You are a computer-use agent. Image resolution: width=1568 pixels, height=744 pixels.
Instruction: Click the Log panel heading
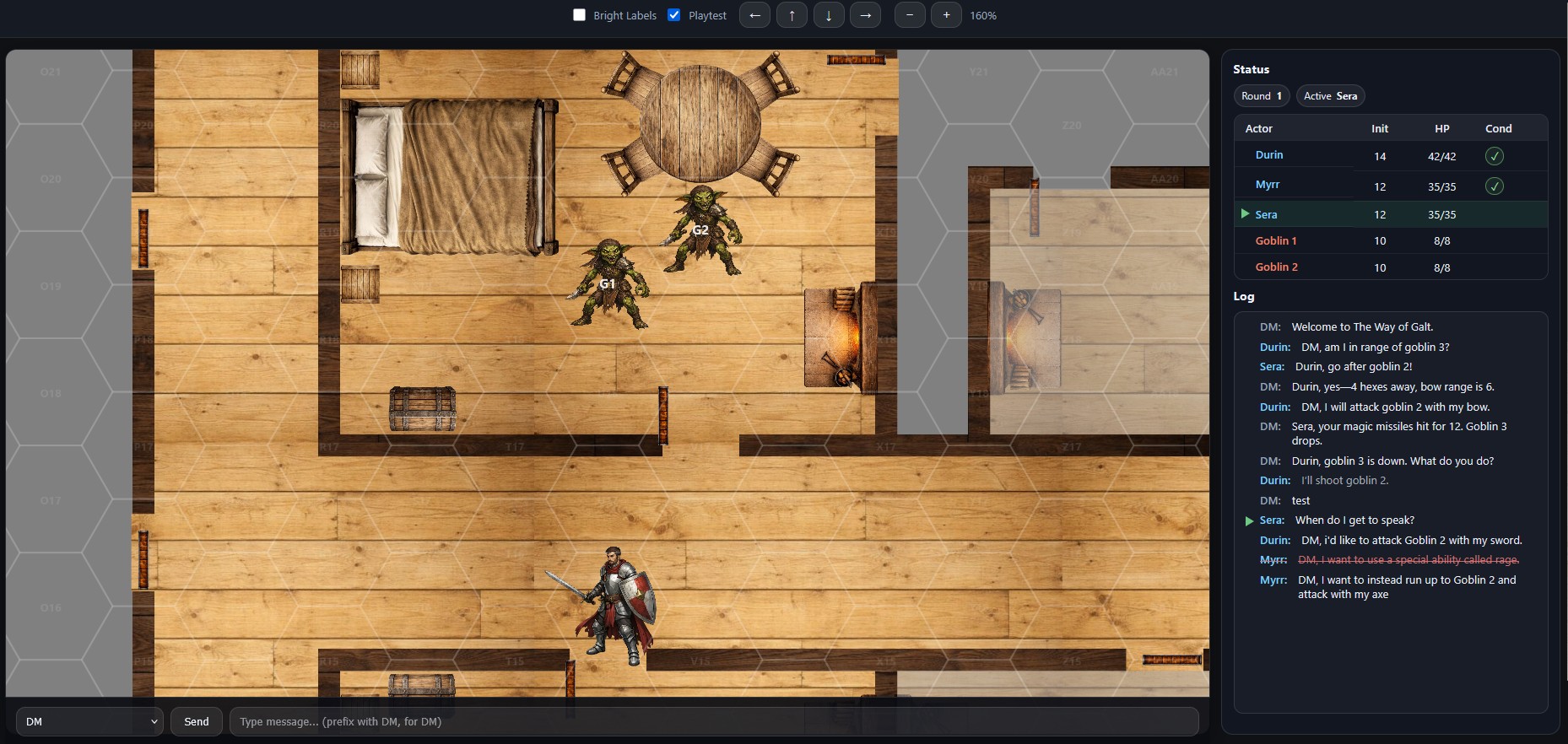point(1244,297)
